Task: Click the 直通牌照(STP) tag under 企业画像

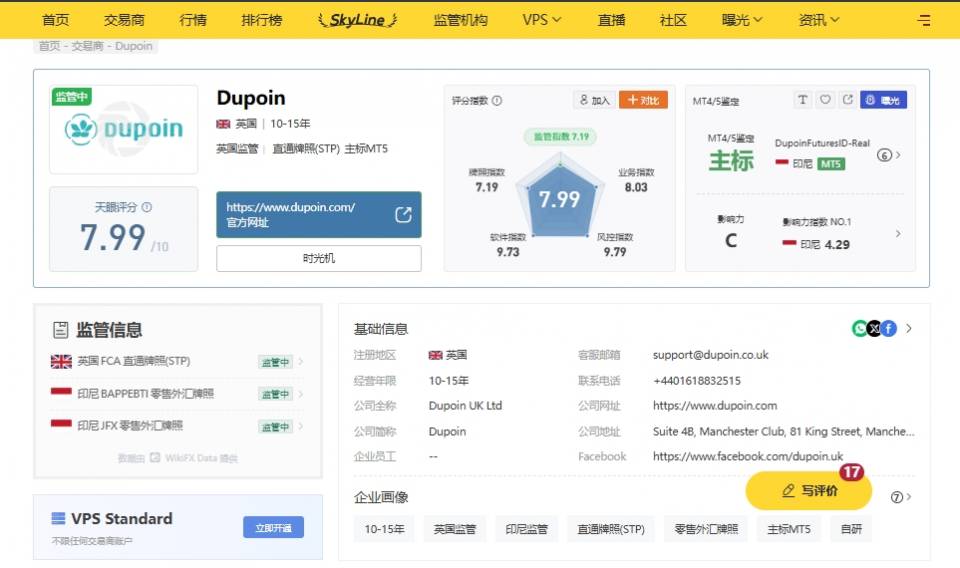Action: point(611,529)
